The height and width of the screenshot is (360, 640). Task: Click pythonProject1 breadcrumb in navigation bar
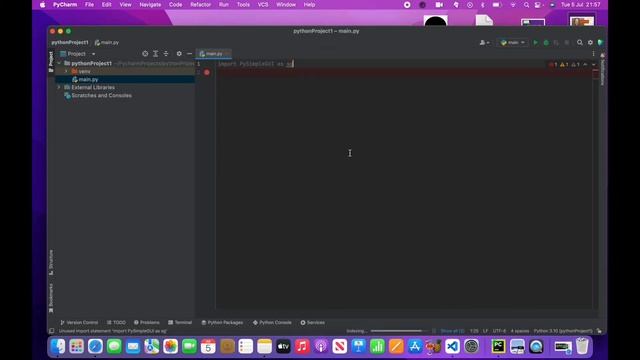tap(70, 42)
